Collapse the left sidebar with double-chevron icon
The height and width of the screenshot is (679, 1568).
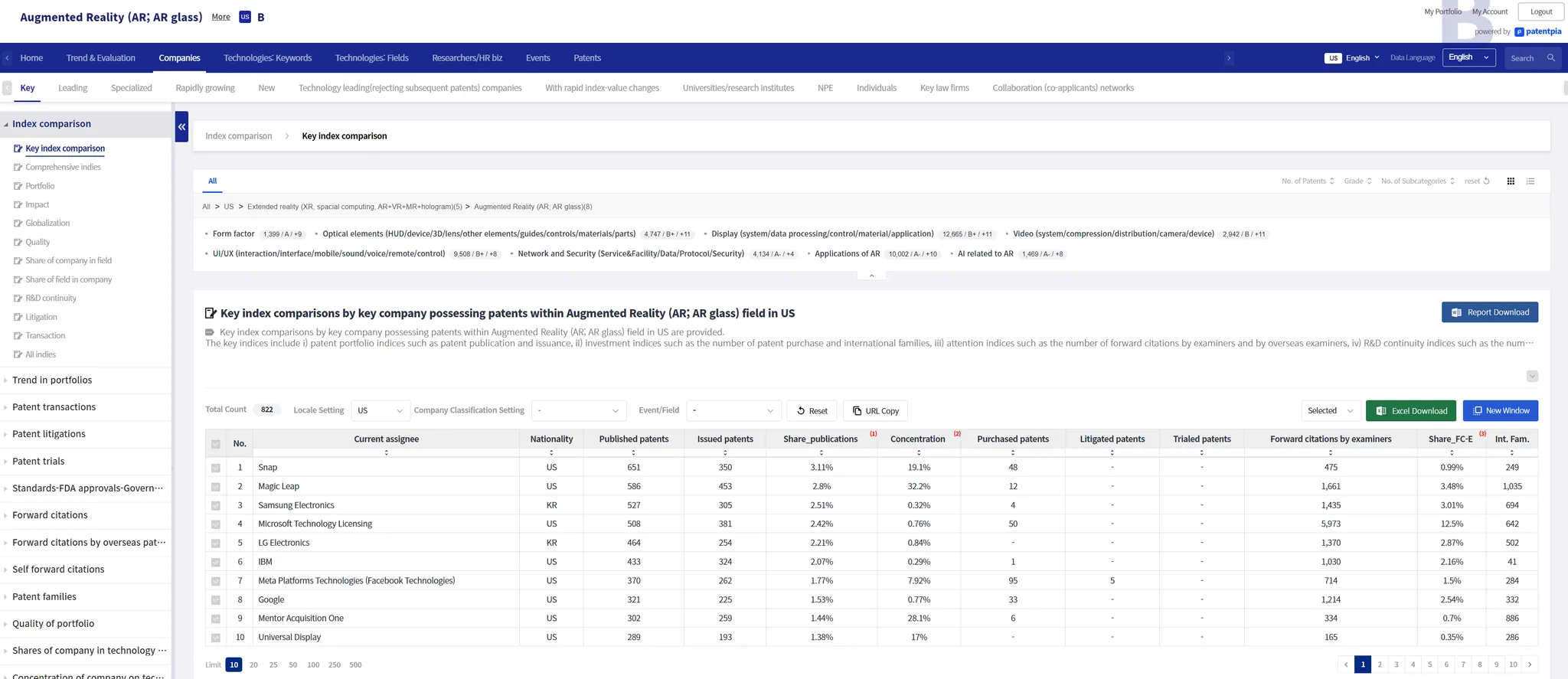pos(181,127)
